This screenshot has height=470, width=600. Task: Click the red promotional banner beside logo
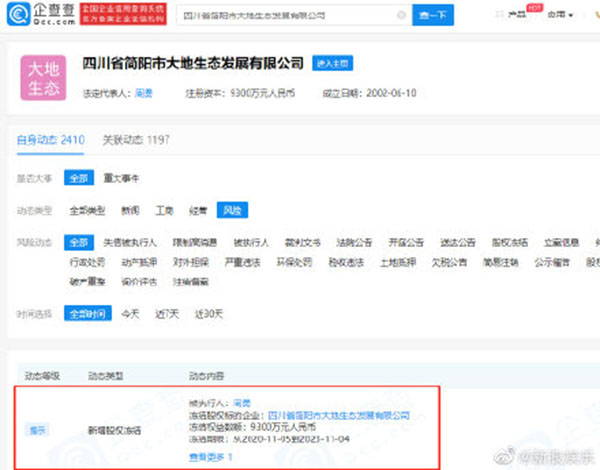pyautogui.click(x=123, y=14)
